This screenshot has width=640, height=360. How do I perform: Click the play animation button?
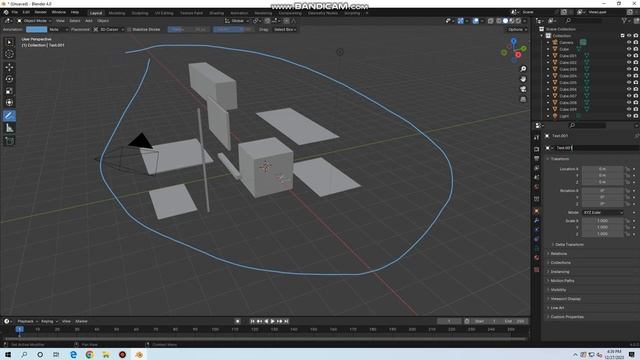pos(273,321)
